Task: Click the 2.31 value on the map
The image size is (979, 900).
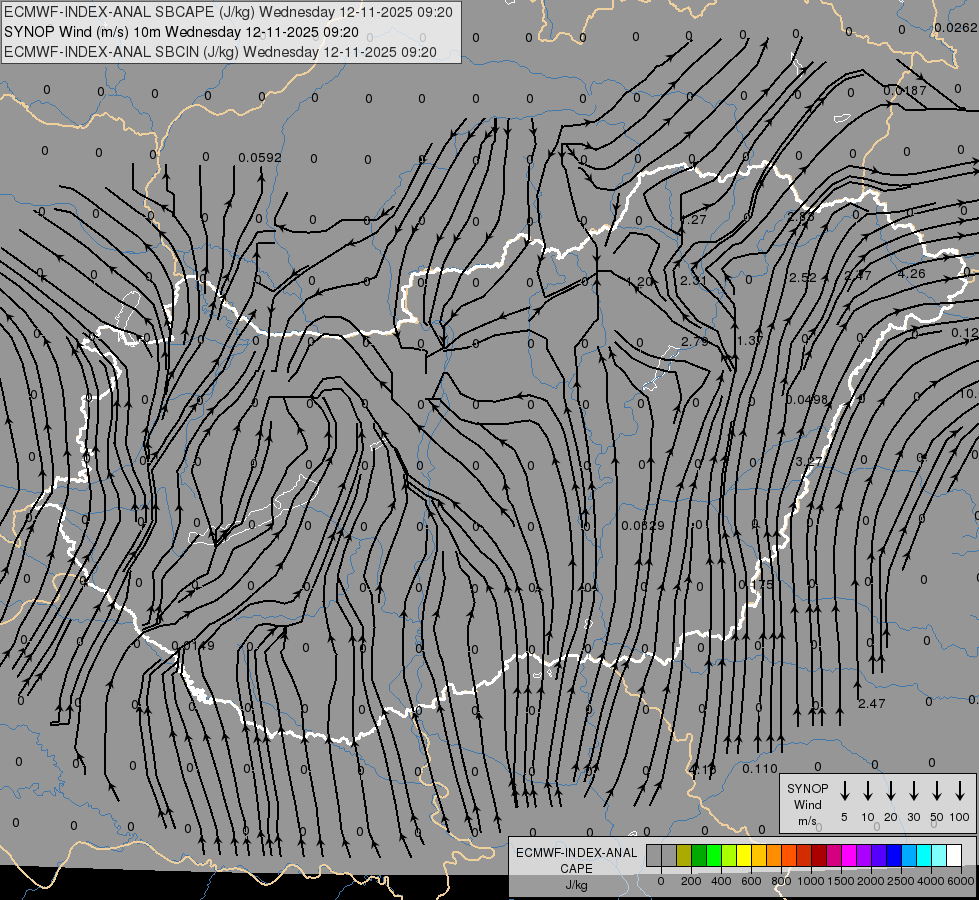Action: [x=694, y=280]
